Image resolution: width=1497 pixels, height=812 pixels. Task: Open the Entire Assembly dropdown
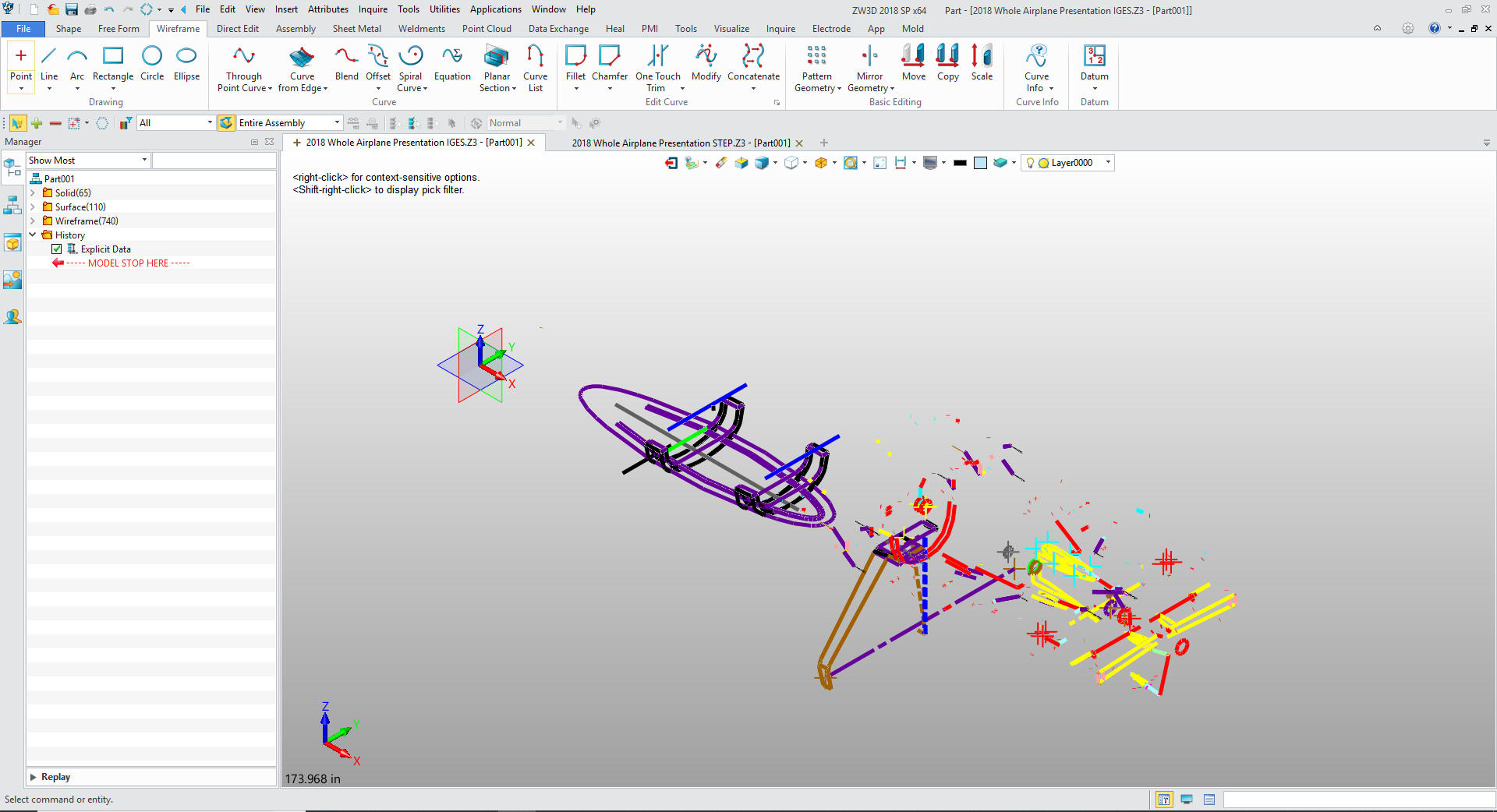tap(337, 123)
